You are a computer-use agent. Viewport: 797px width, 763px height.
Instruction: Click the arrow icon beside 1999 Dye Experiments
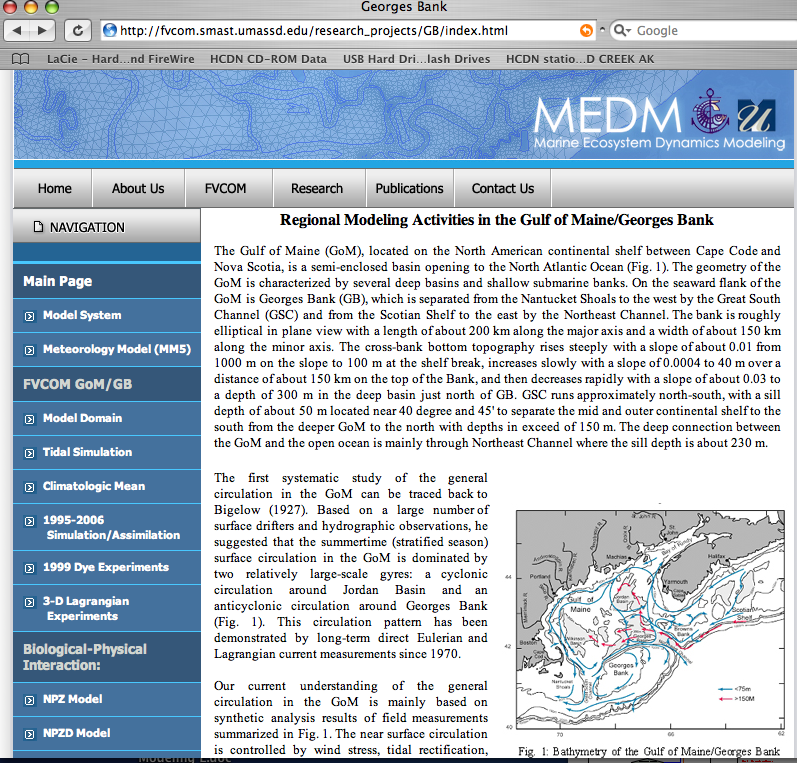tap(29, 568)
